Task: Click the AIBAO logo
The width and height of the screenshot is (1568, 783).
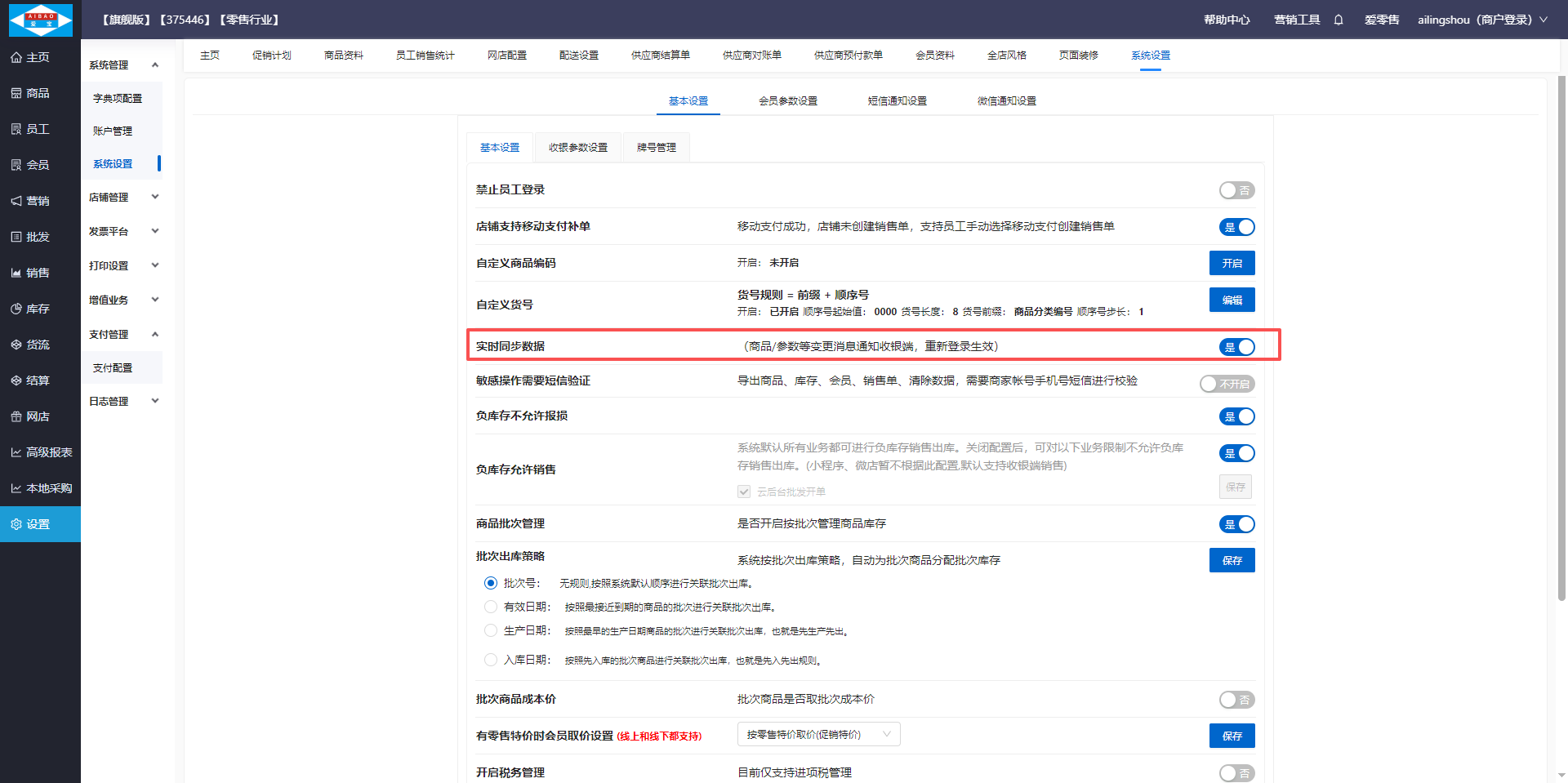Action: (x=40, y=20)
